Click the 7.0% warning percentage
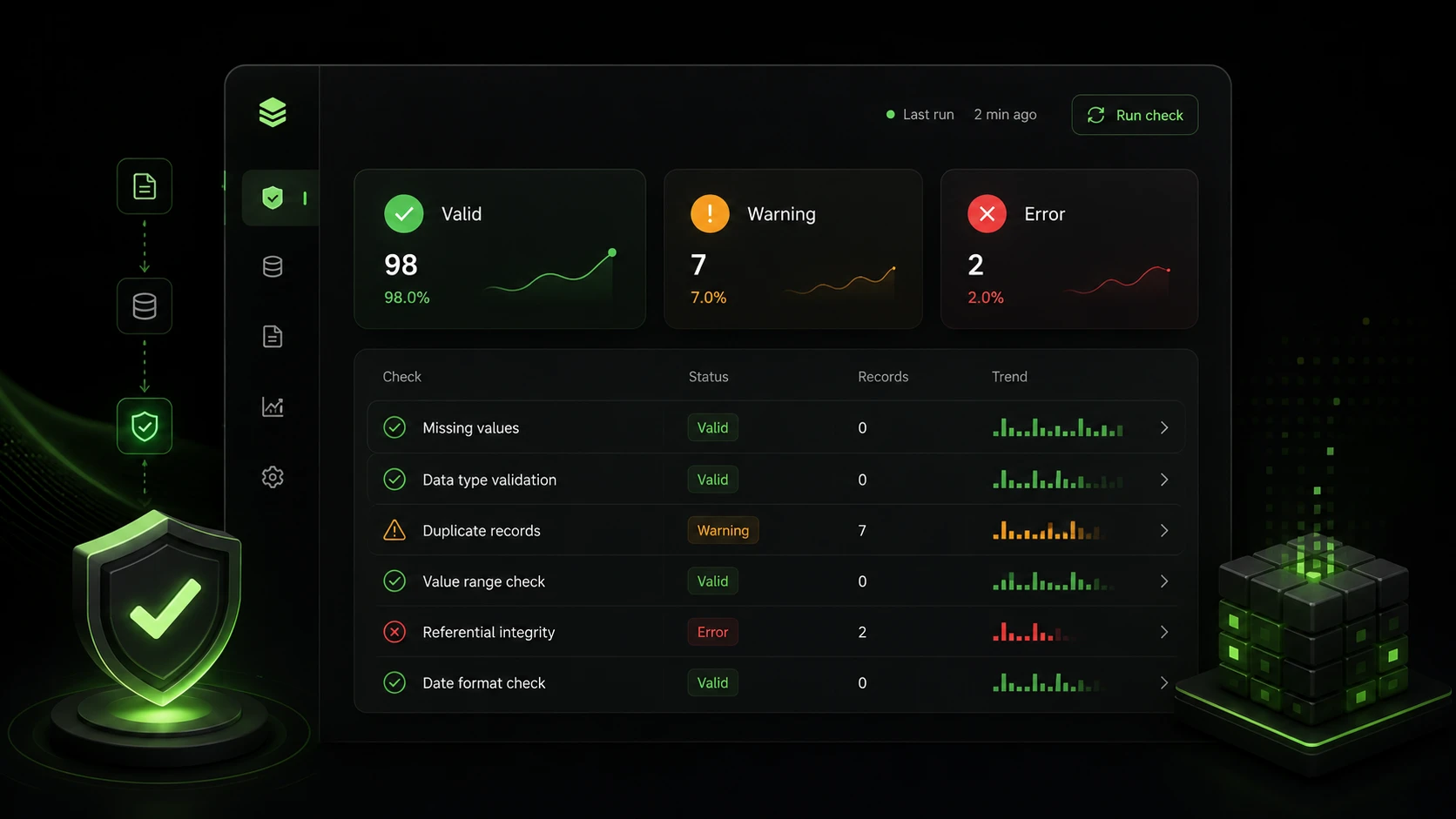 pyautogui.click(x=708, y=298)
